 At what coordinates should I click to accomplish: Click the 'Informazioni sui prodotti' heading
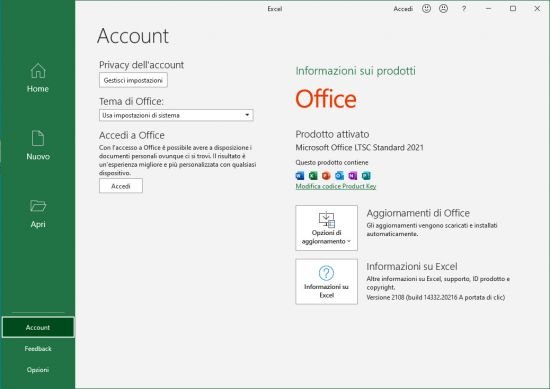[x=355, y=71]
